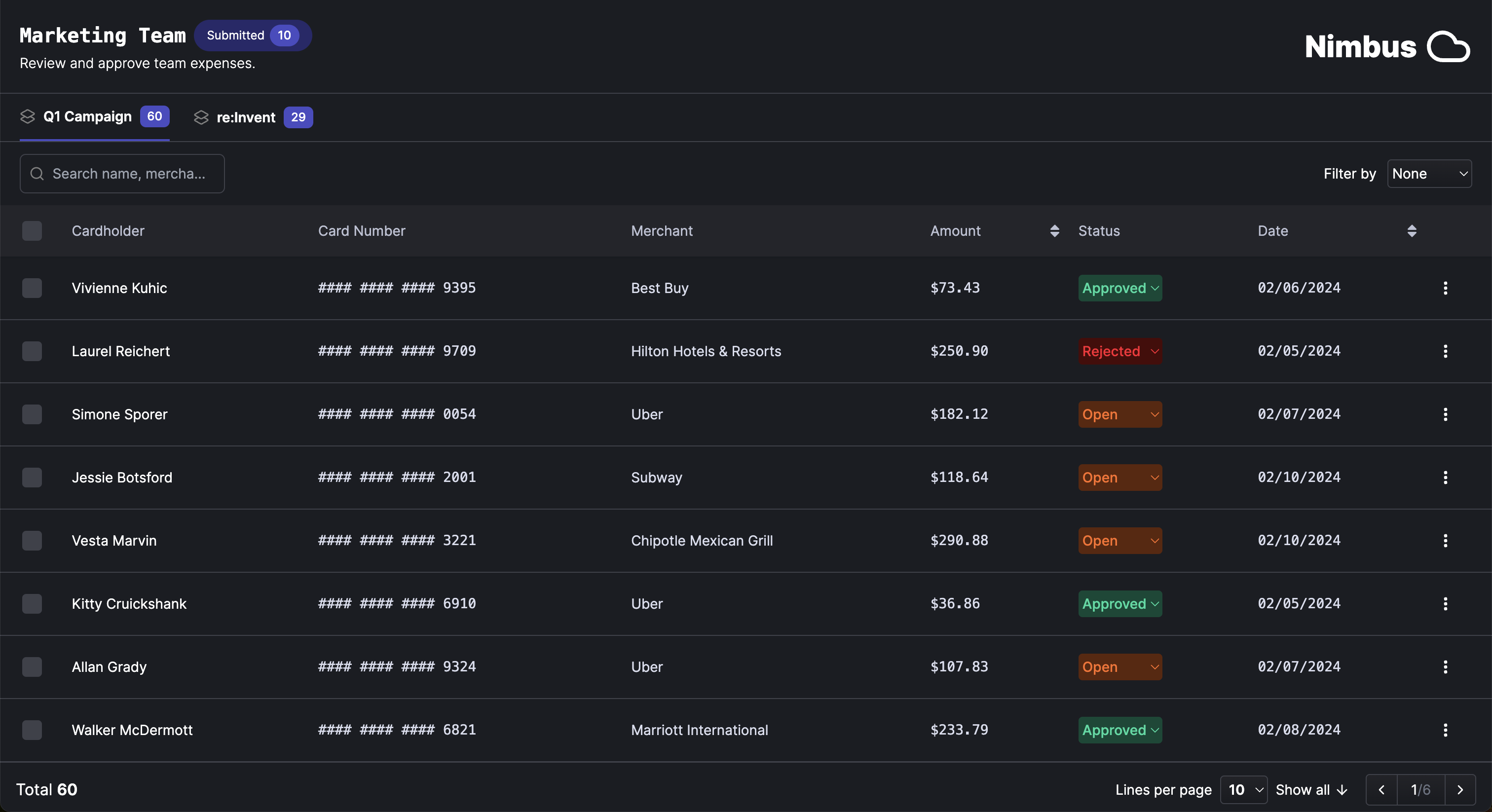
Task: Click amount $36.86
Action: click(x=955, y=603)
